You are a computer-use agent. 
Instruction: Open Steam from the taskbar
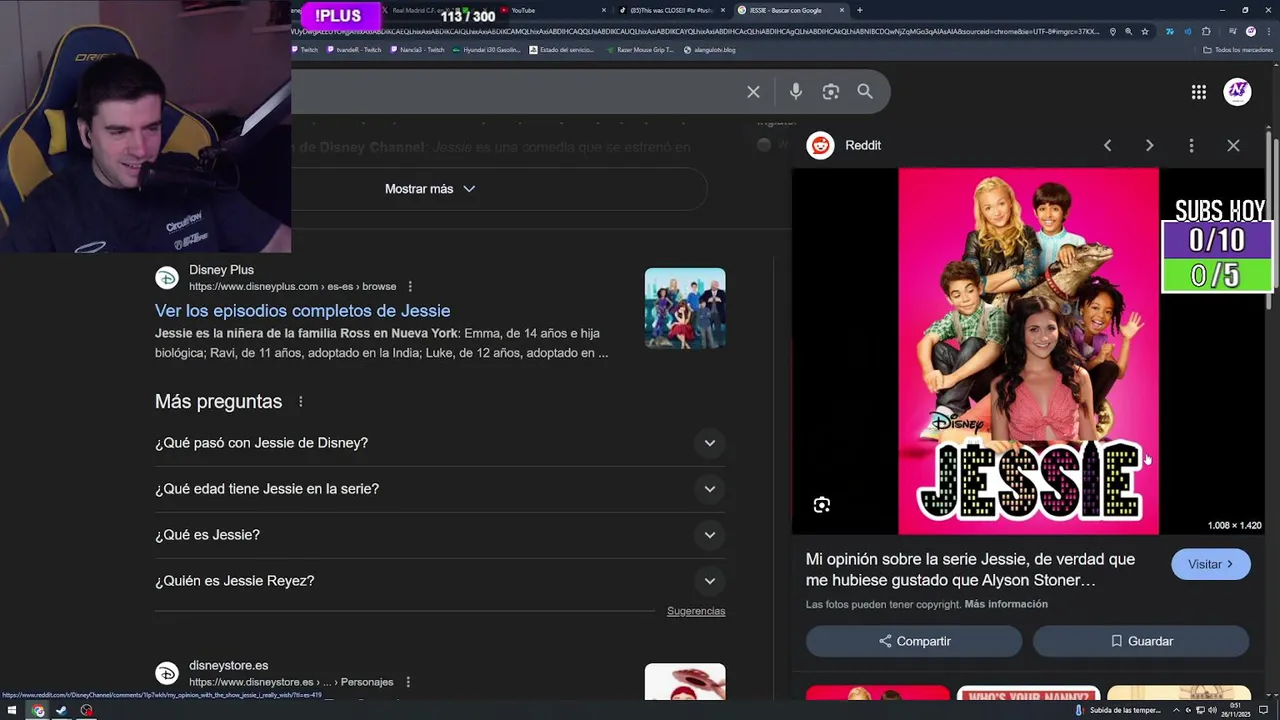[61, 711]
